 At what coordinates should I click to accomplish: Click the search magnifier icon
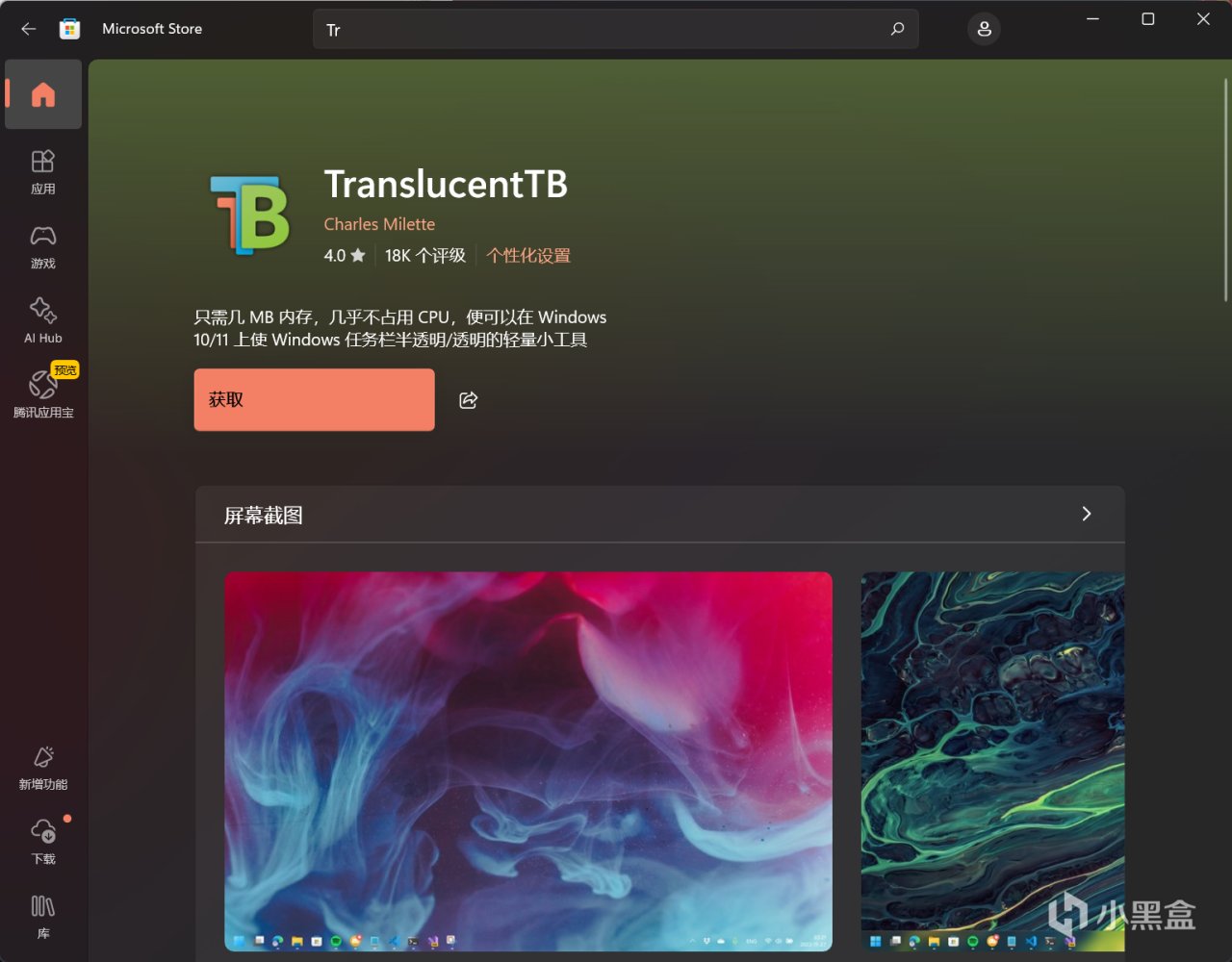[x=897, y=29]
